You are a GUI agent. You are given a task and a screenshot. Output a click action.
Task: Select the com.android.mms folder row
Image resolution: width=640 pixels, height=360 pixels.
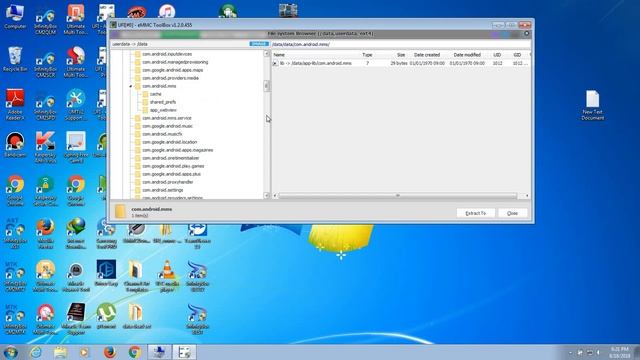[x=159, y=86]
